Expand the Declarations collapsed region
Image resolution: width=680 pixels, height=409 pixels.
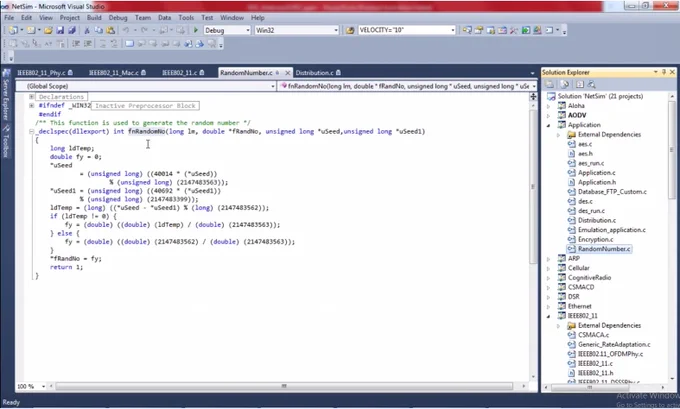pos(32,97)
